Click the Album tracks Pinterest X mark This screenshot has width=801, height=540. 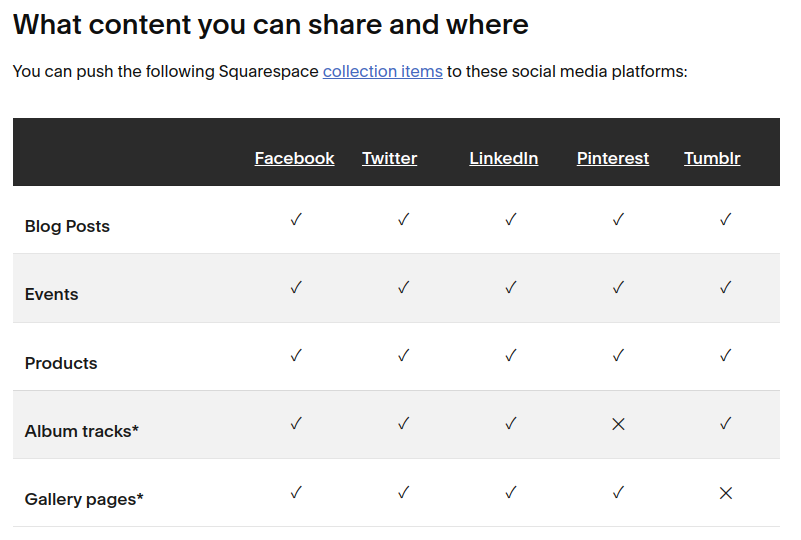coord(618,424)
